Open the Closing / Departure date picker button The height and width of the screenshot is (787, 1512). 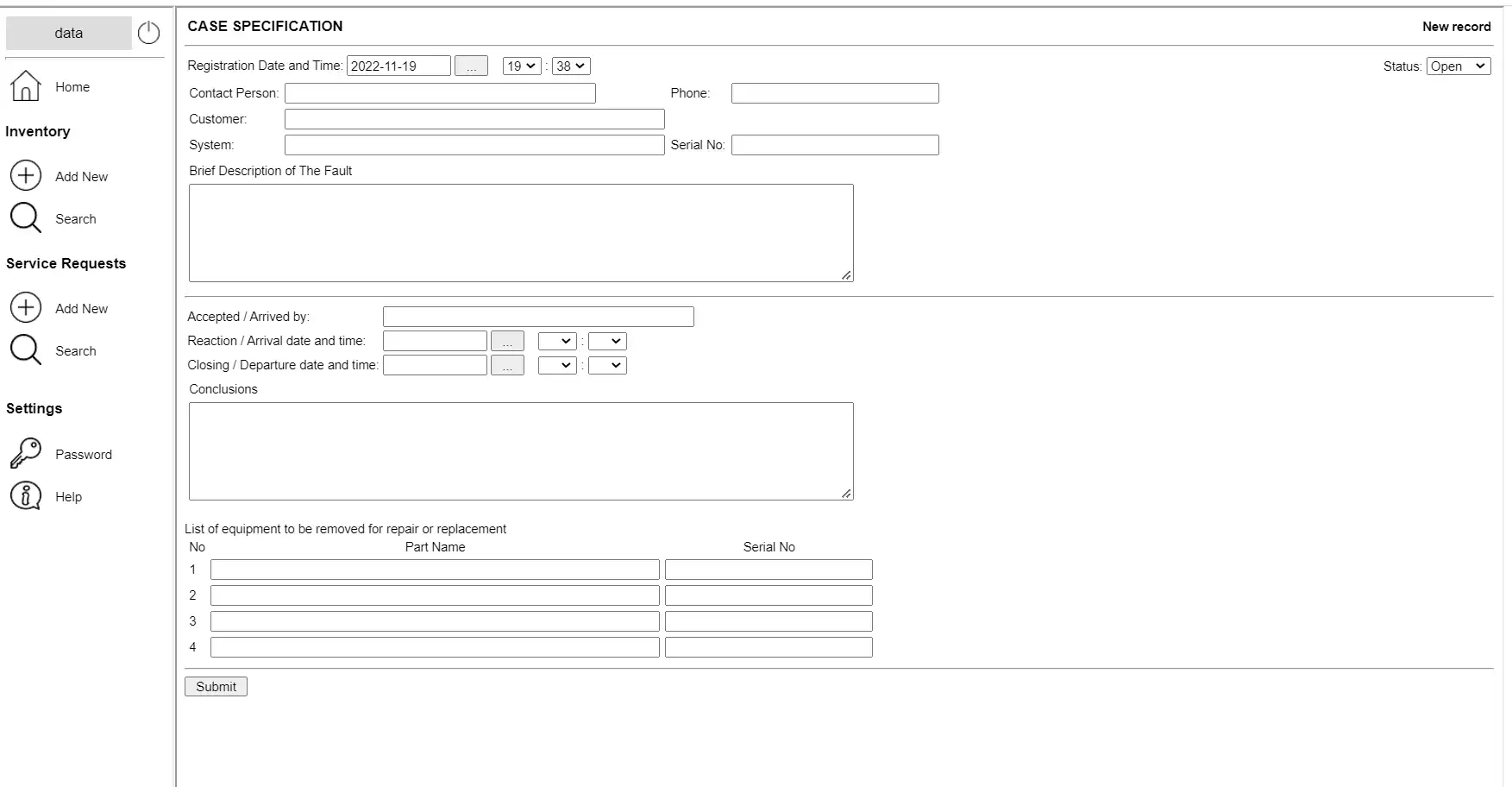tap(507, 365)
